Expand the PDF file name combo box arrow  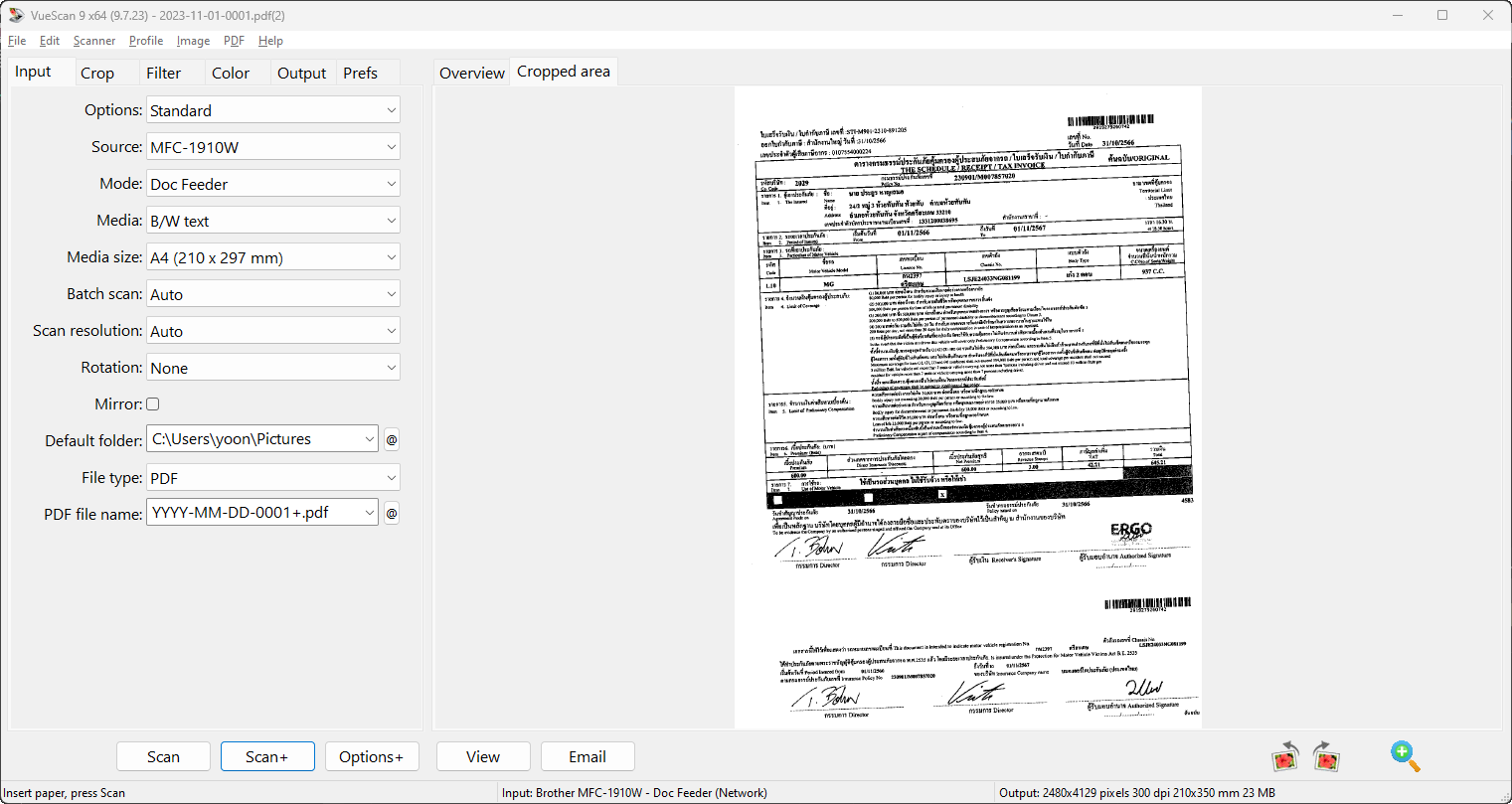click(370, 513)
